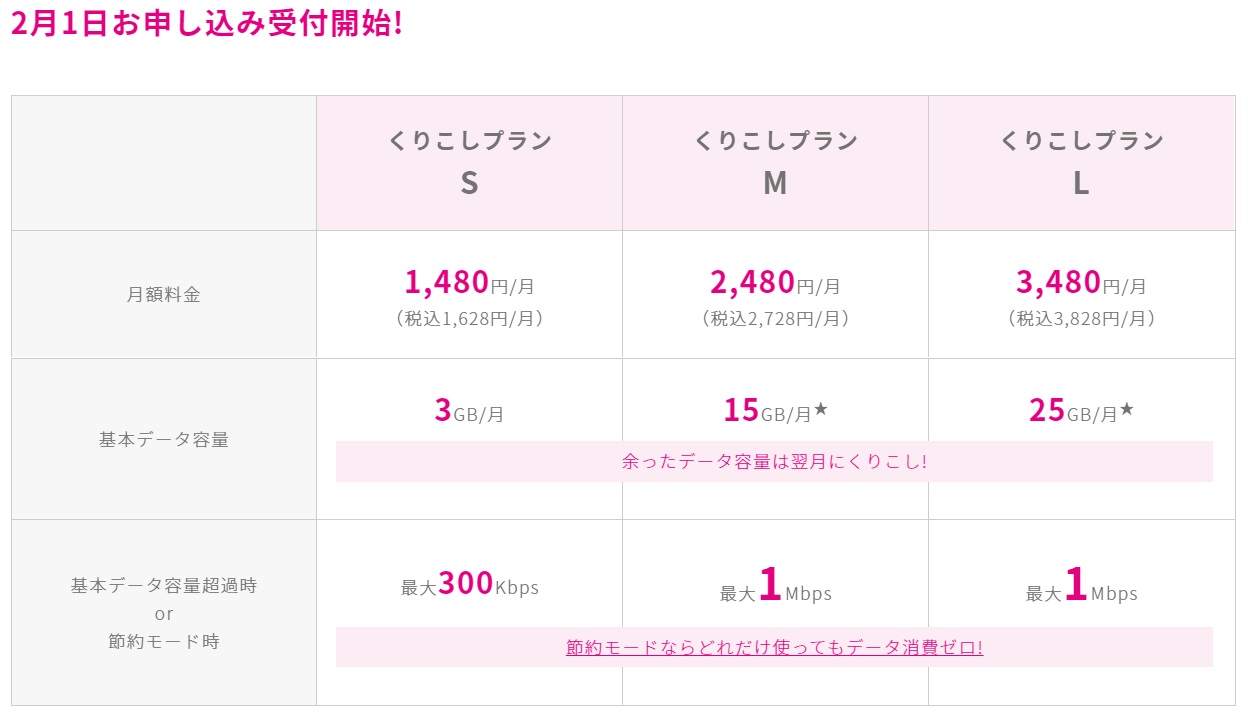Click the 2月1日お申し込み受付開始 heading
This screenshot has width=1249, height=726.
[x=207, y=24]
